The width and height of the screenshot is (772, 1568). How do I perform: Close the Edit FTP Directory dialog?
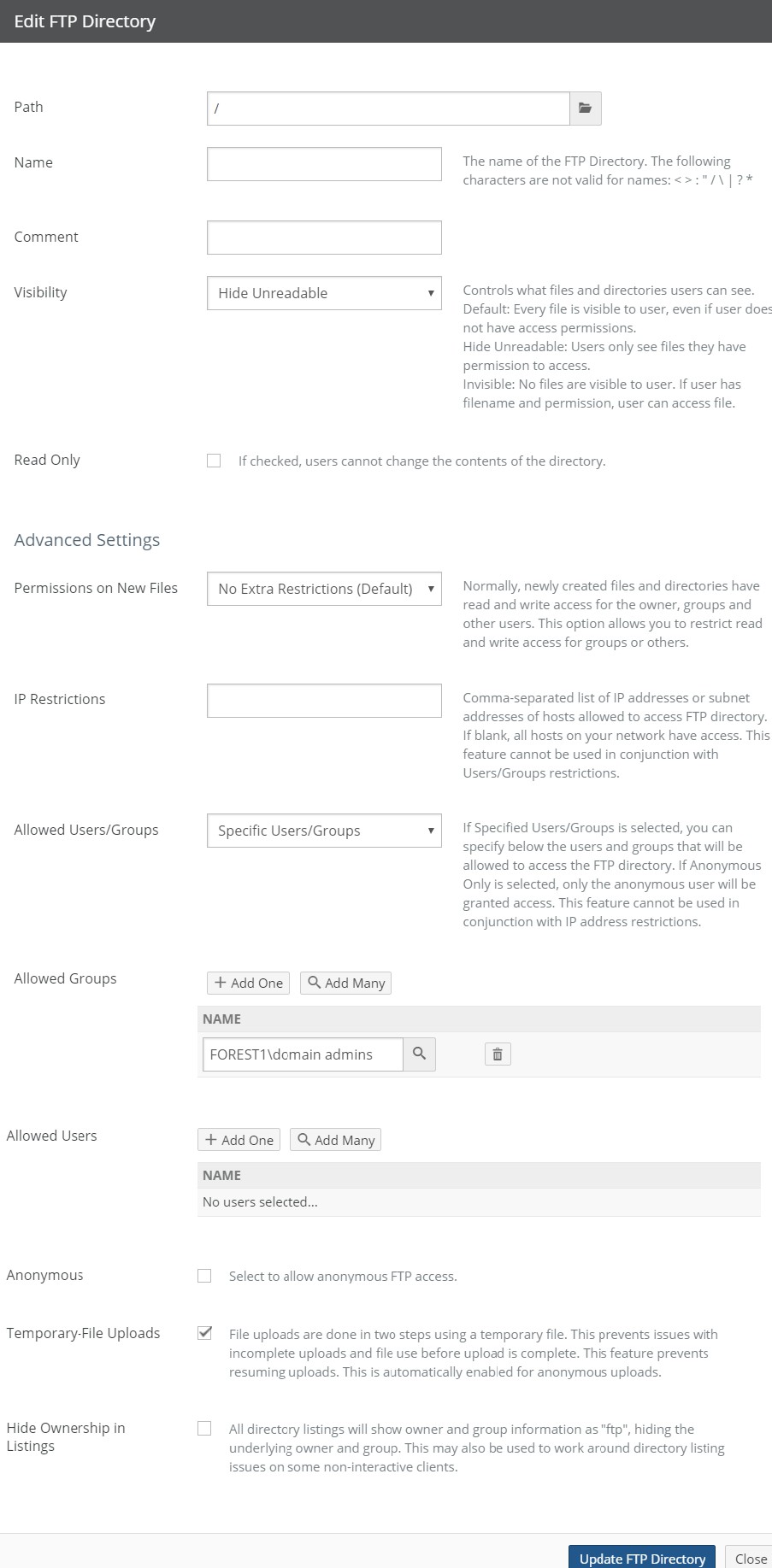pos(751,1558)
